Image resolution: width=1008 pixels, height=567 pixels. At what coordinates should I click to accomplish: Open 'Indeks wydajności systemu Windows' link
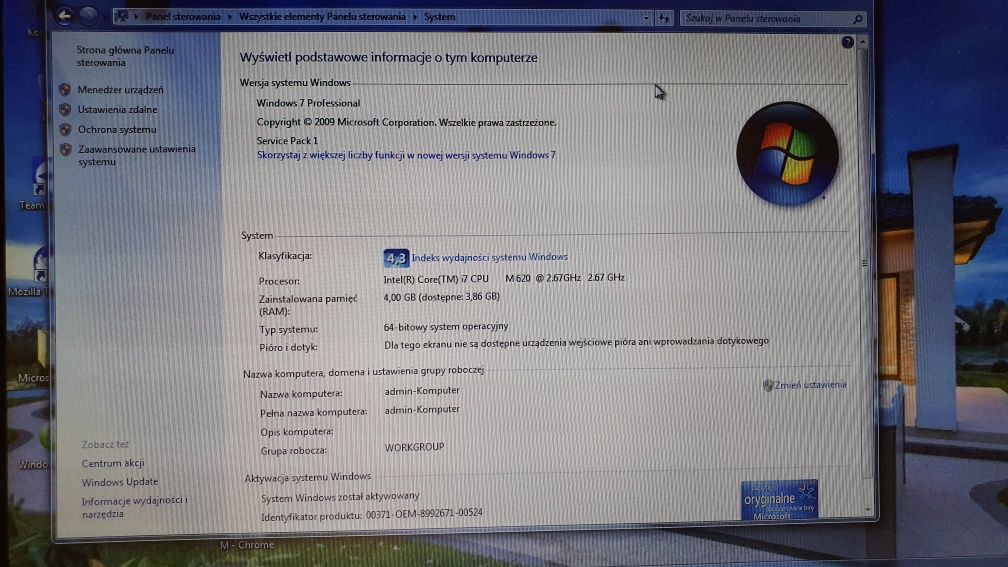[x=489, y=257]
